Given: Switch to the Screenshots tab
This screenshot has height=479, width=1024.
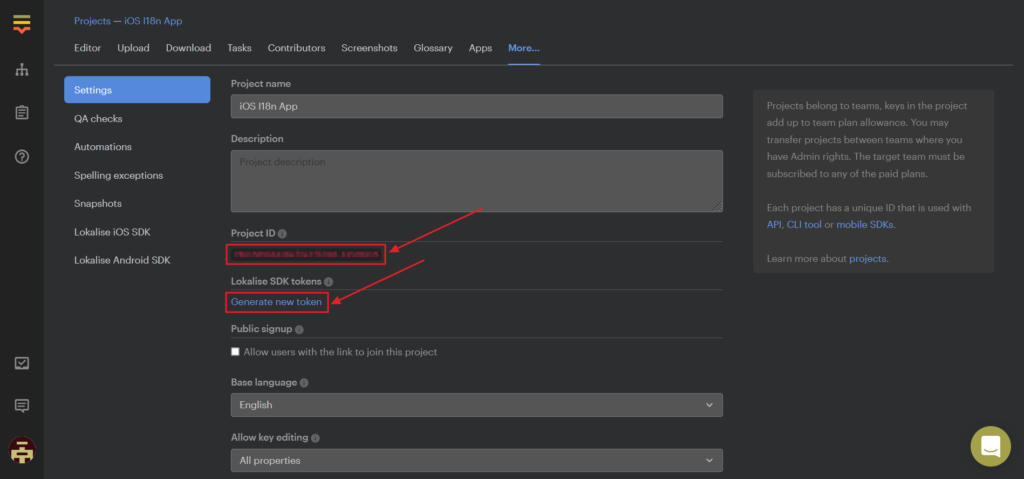Looking at the screenshot, I should pyautogui.click(x=369, y=48).
